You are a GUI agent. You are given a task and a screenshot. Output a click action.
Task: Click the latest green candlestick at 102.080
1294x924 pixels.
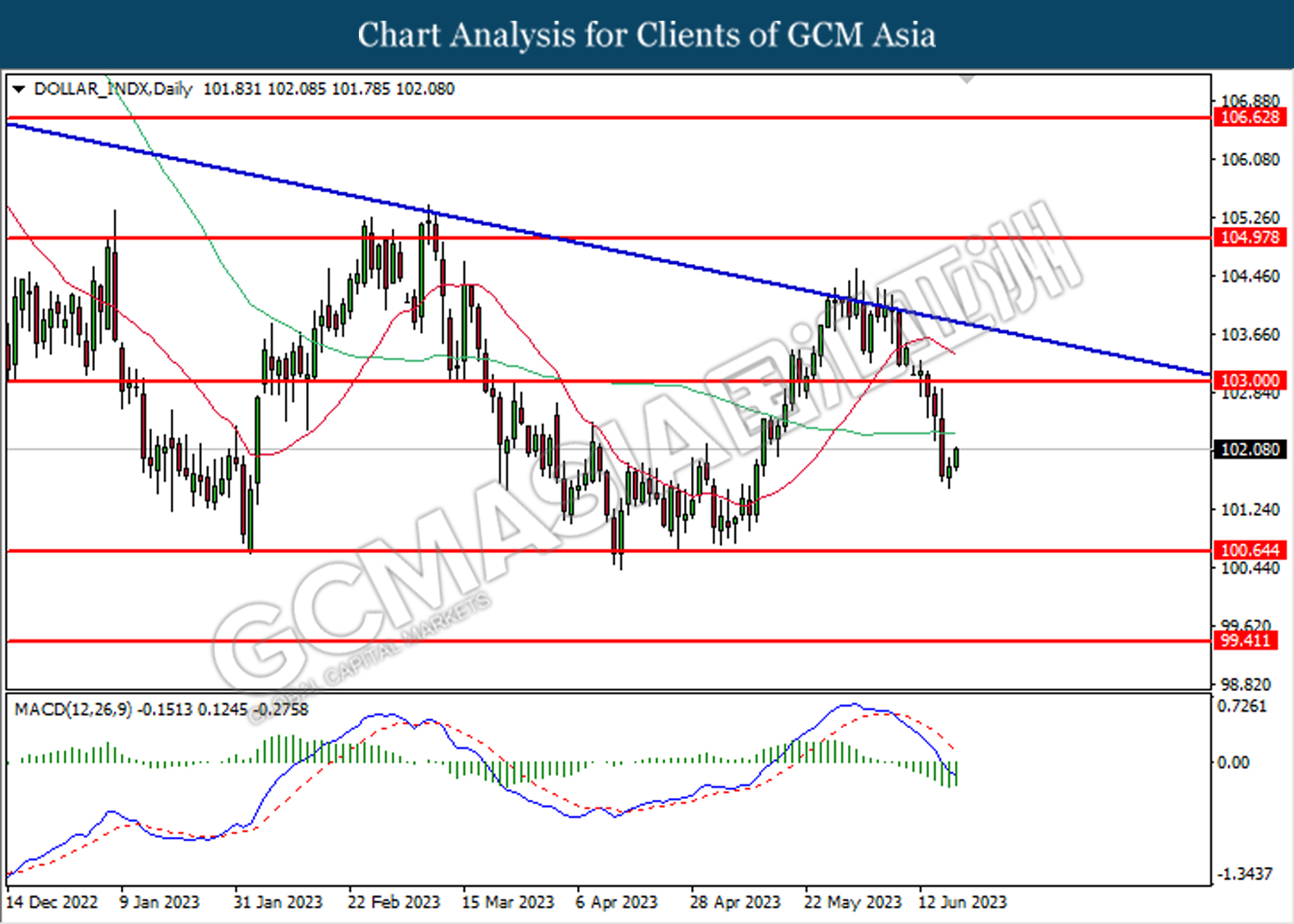956,457
